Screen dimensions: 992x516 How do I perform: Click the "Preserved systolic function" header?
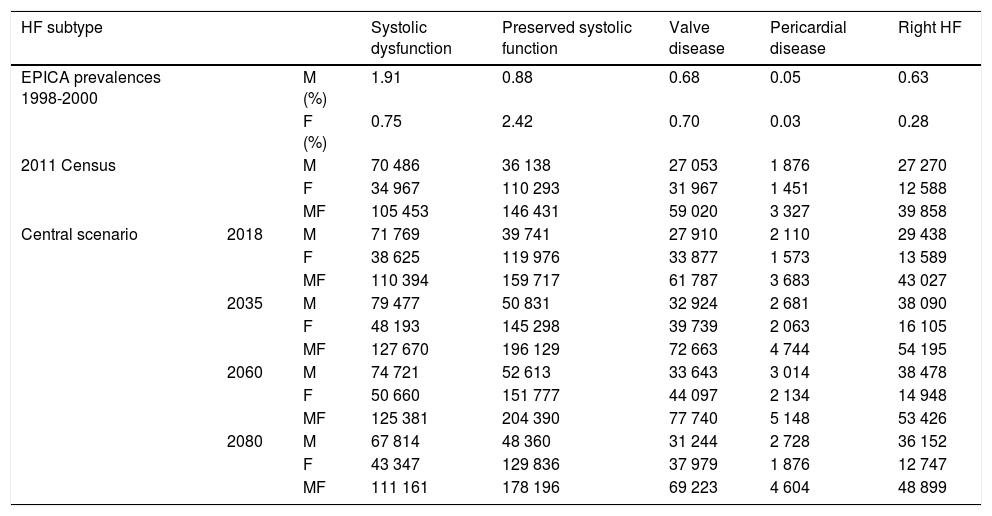click(566, 37)
